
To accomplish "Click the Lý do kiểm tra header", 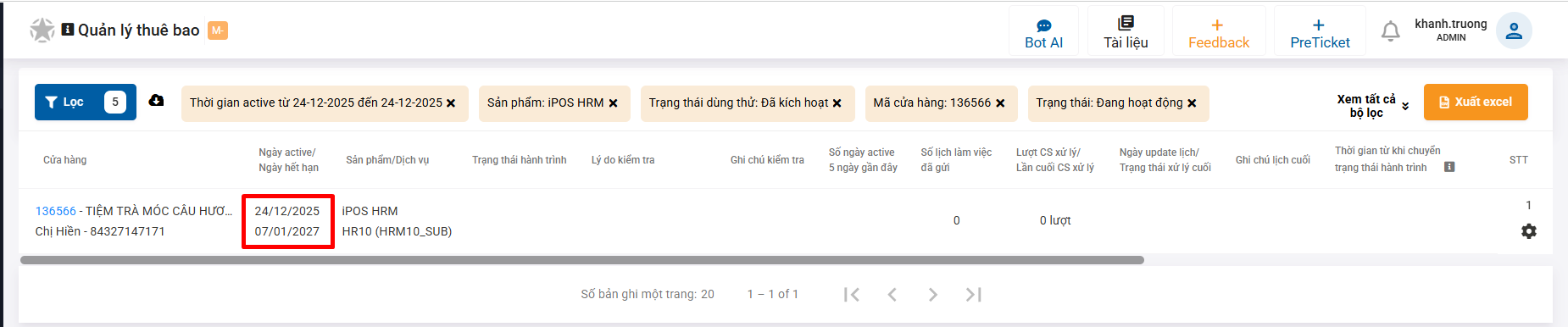I will point(623,160).
